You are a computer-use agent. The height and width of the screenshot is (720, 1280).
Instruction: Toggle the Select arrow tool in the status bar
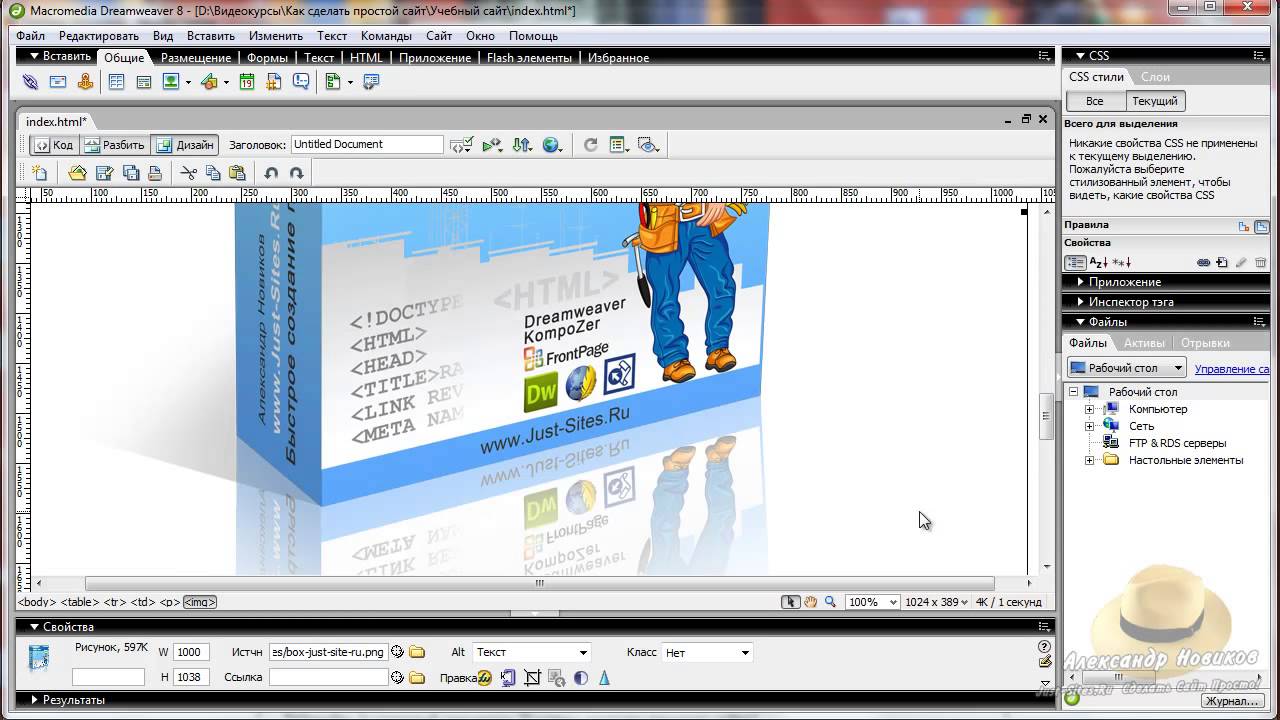[x=791, y=602]
